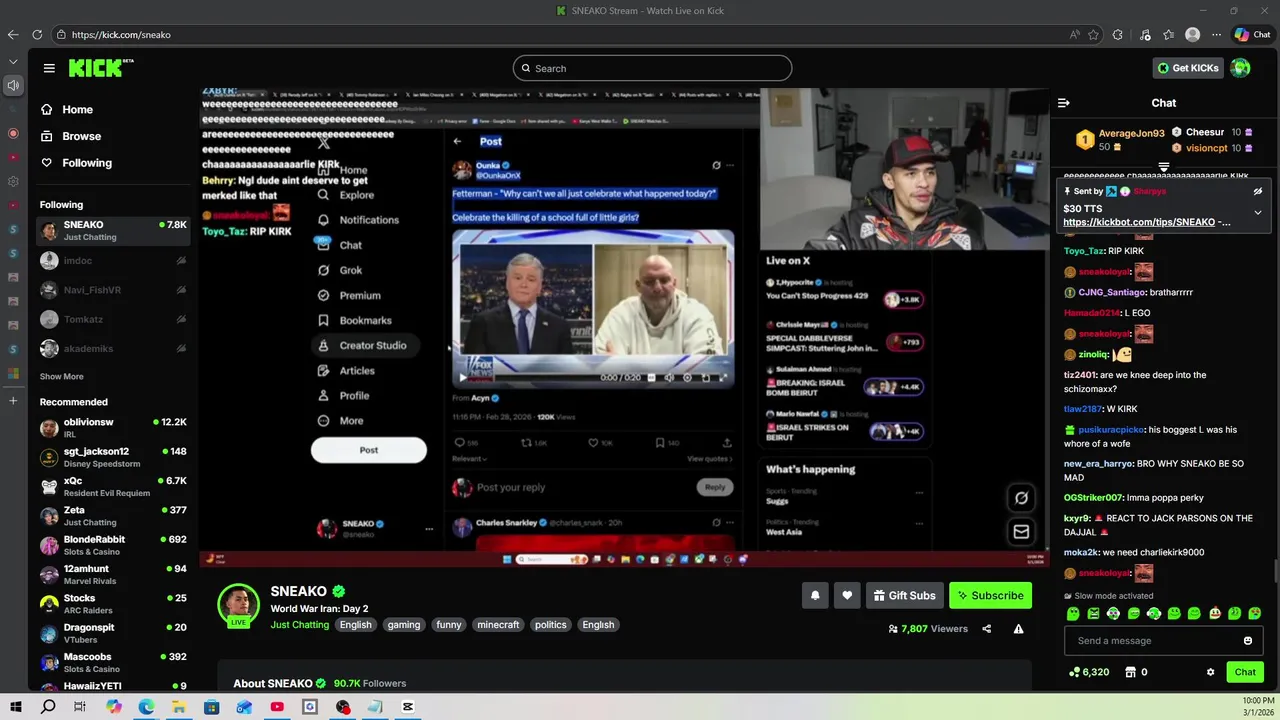The width and height of the screenshot is (1280, 720).
Task: Open Edge settings and more menu
Action: 1216,34
